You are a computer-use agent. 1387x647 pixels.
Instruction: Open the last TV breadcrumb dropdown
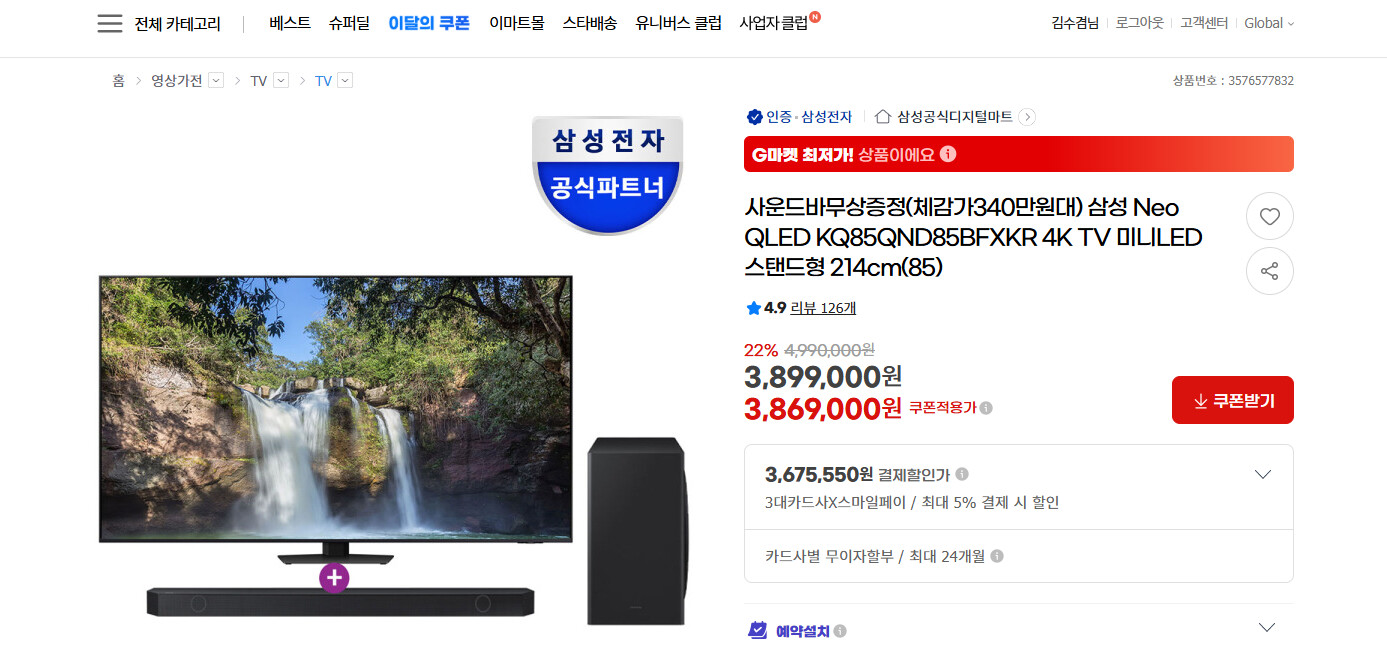[x=345, y=81]
